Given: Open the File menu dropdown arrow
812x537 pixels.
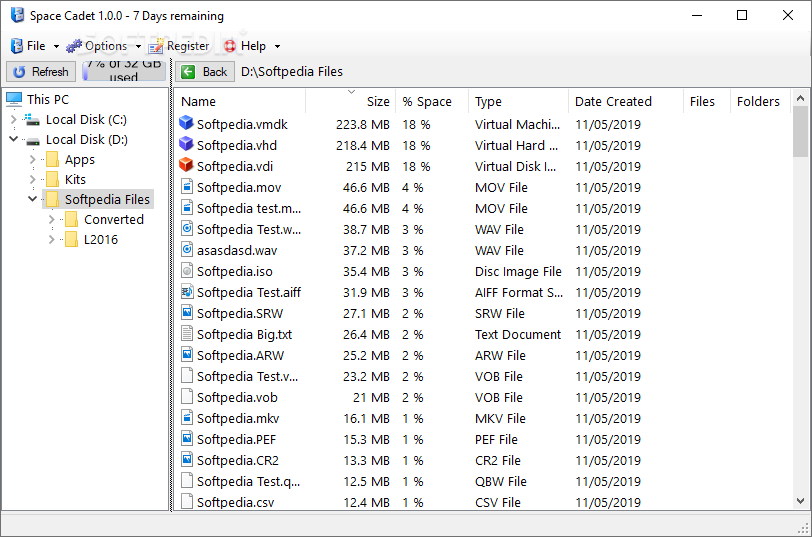Looking at the screenshot, I should 56,46.
